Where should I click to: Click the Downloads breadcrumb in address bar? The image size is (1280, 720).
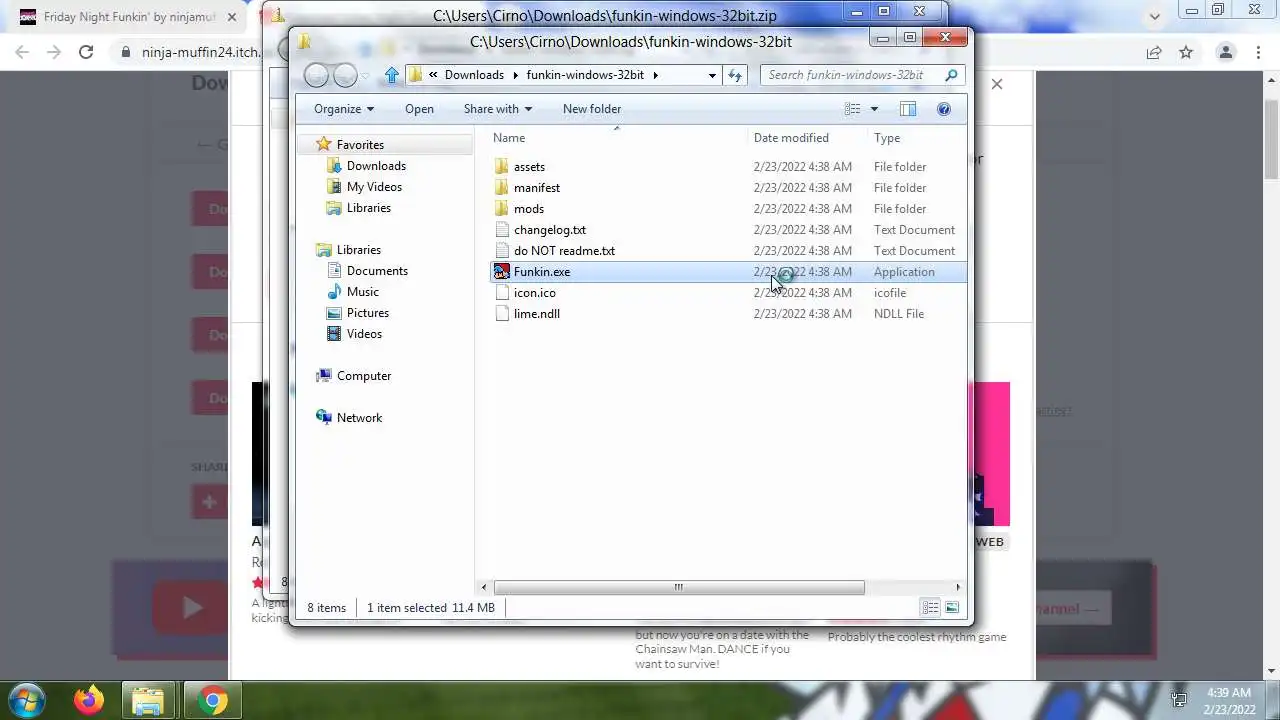[474, 75]
